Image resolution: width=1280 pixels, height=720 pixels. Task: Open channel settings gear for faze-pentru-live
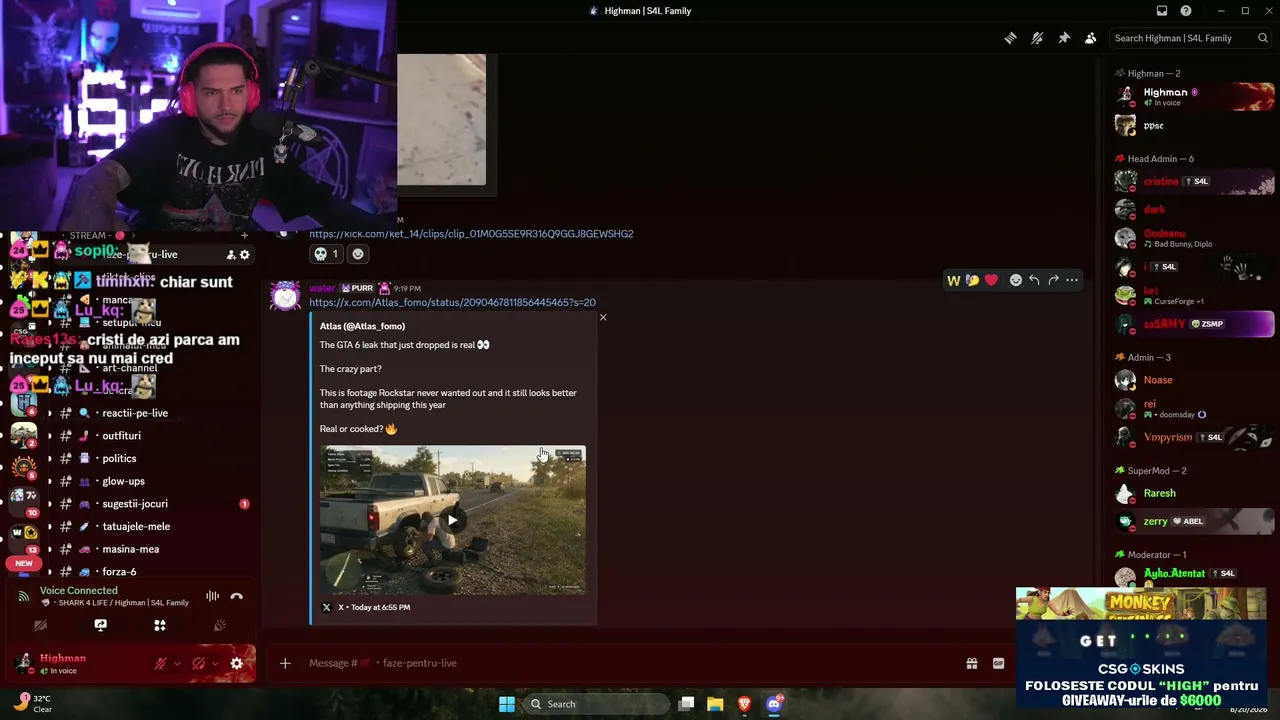(x=244, y=255)
